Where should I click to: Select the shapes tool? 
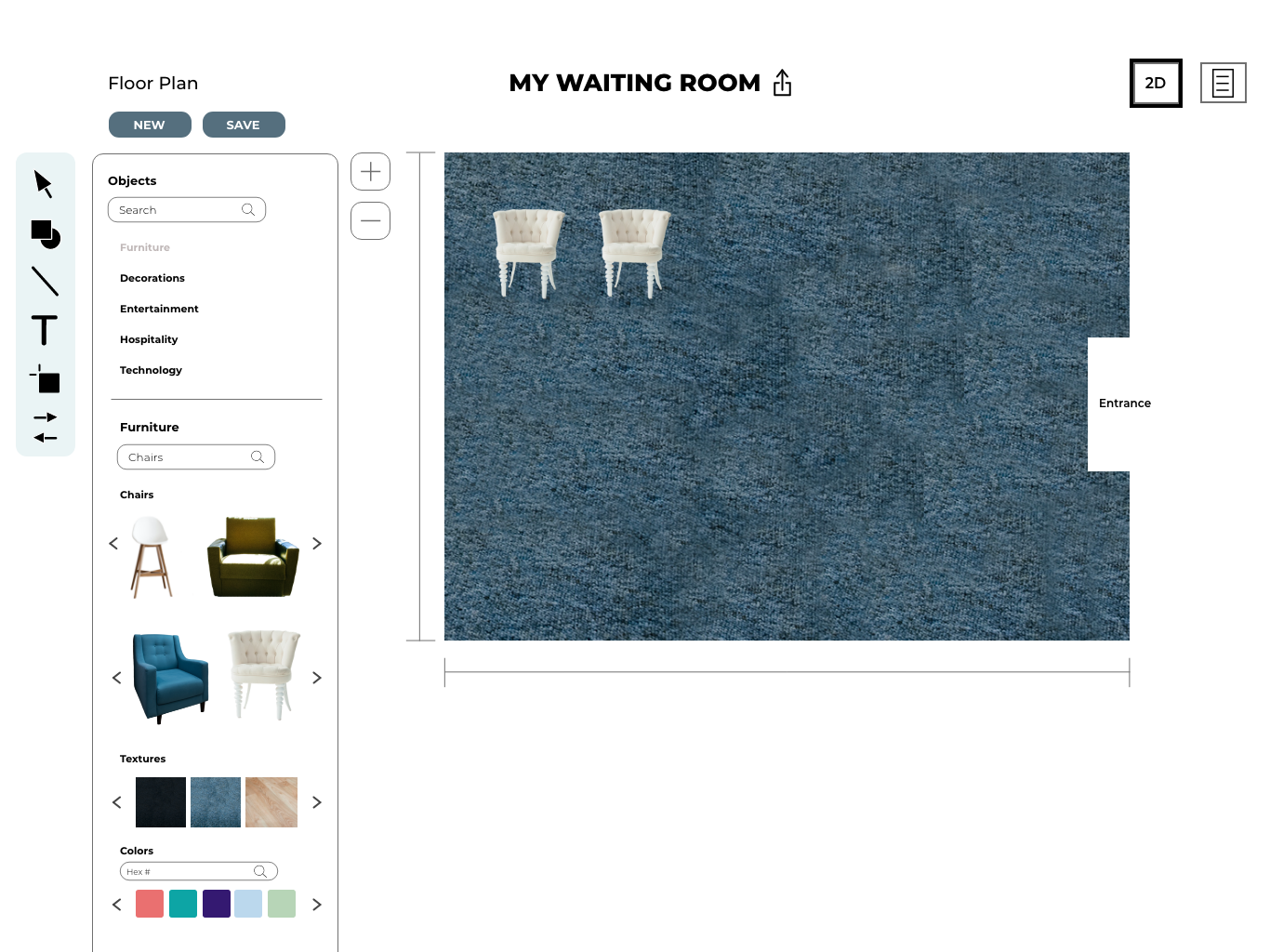coord(46,234)
